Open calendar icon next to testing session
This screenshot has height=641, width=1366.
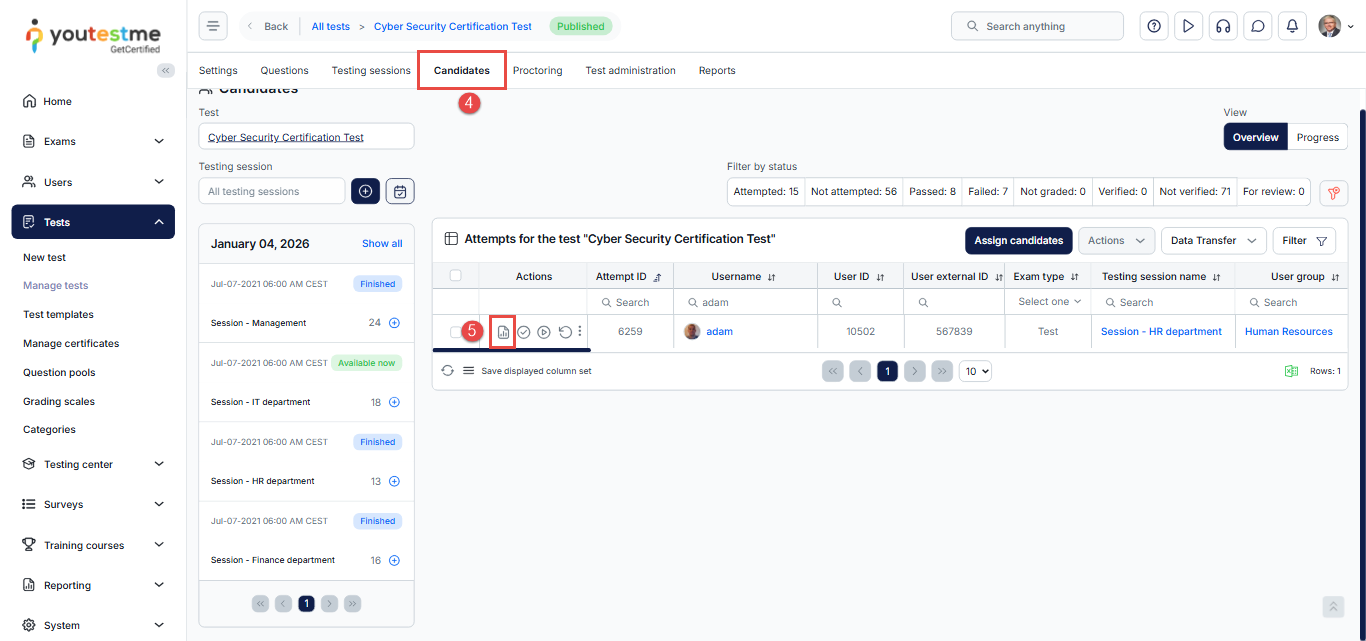coord(400,191)
